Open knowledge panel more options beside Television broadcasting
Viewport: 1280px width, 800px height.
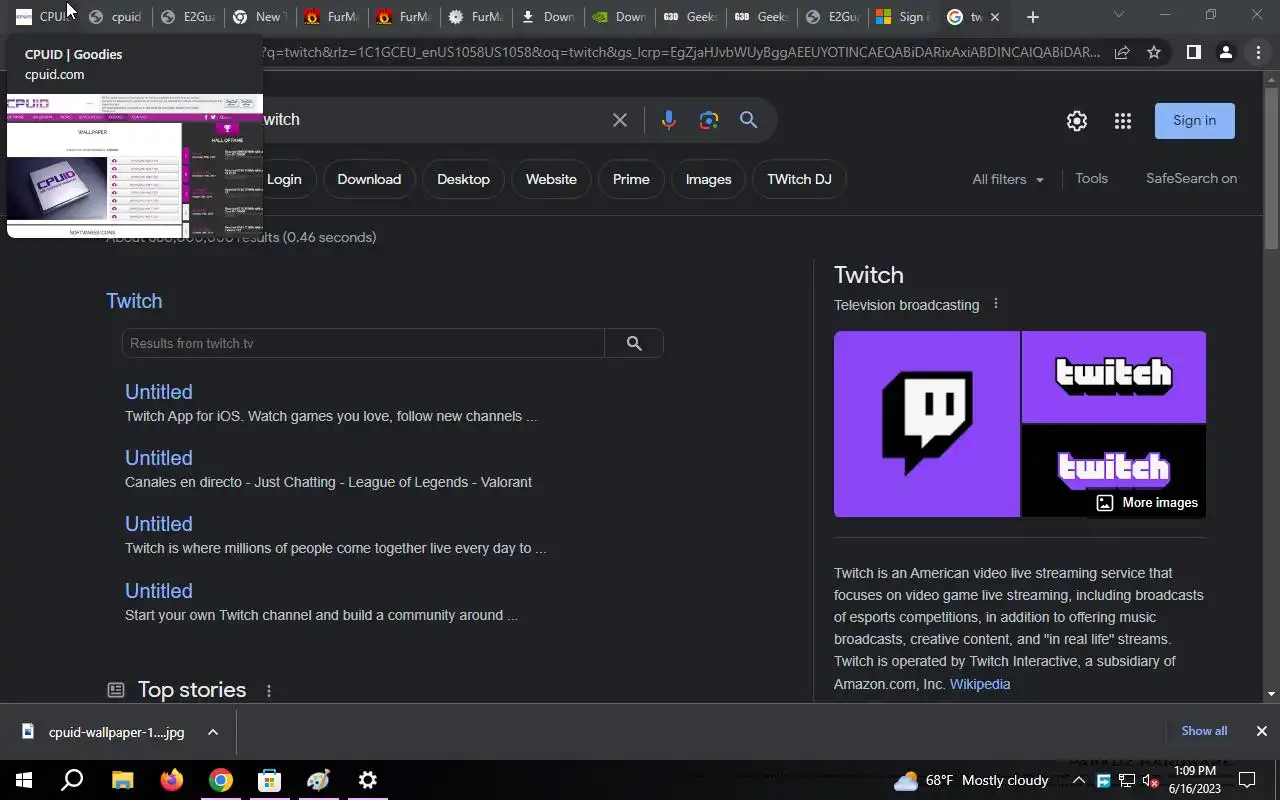(x=995, y=304)
